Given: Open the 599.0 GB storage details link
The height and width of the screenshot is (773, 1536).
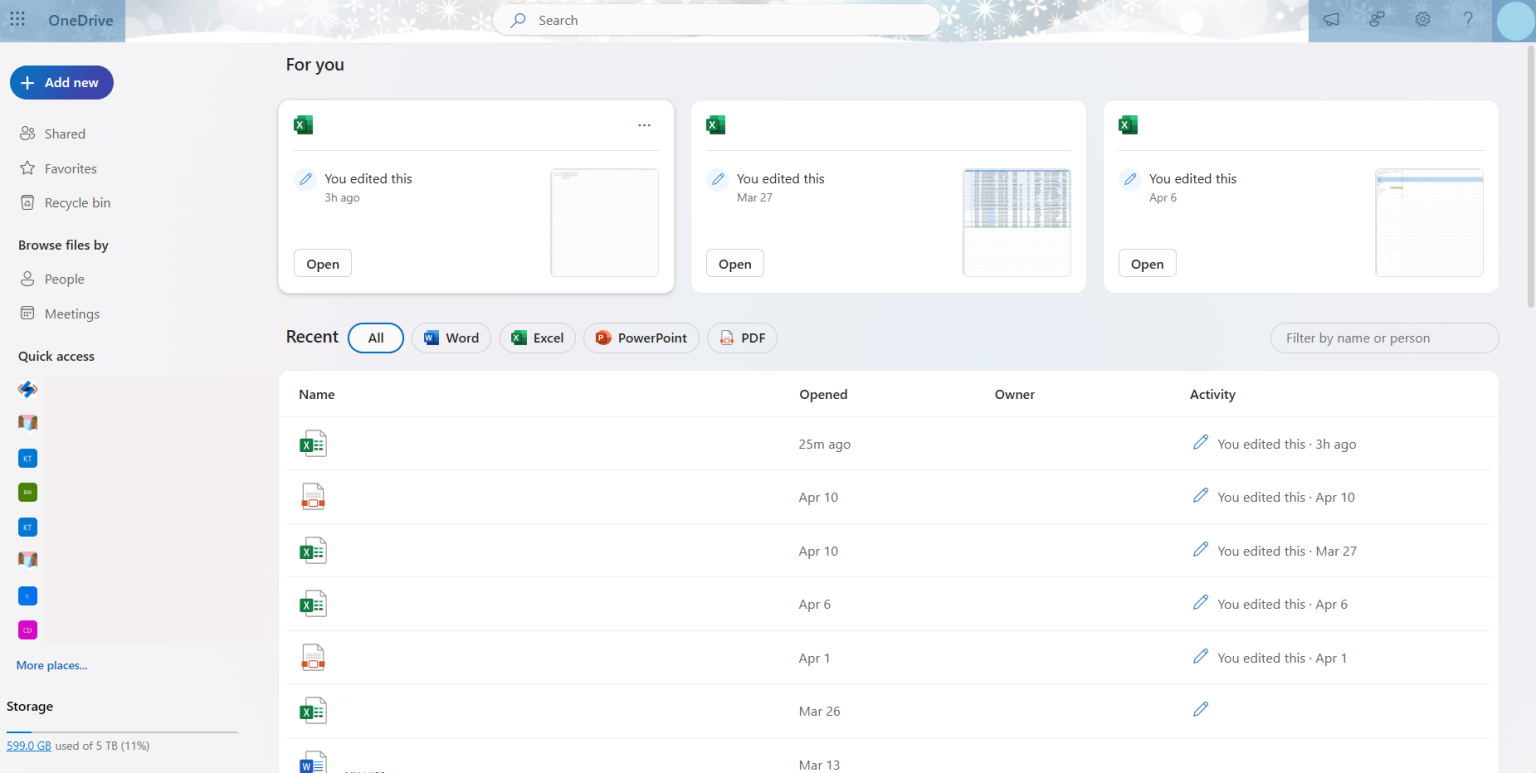Looking at the screenshot, I should coord(29,745).
